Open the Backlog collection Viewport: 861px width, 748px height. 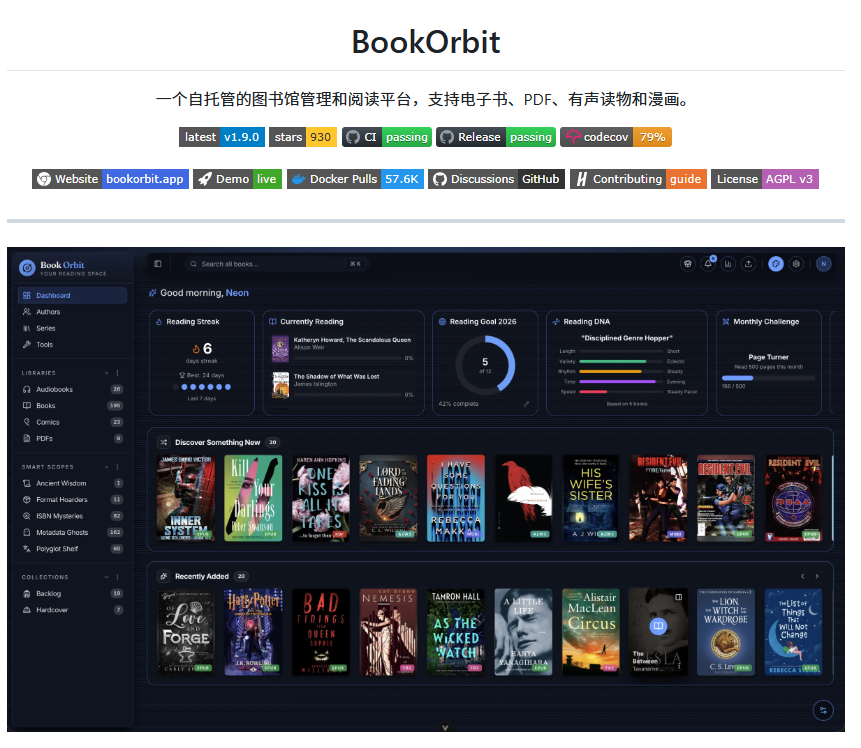(x=72, y=594)
